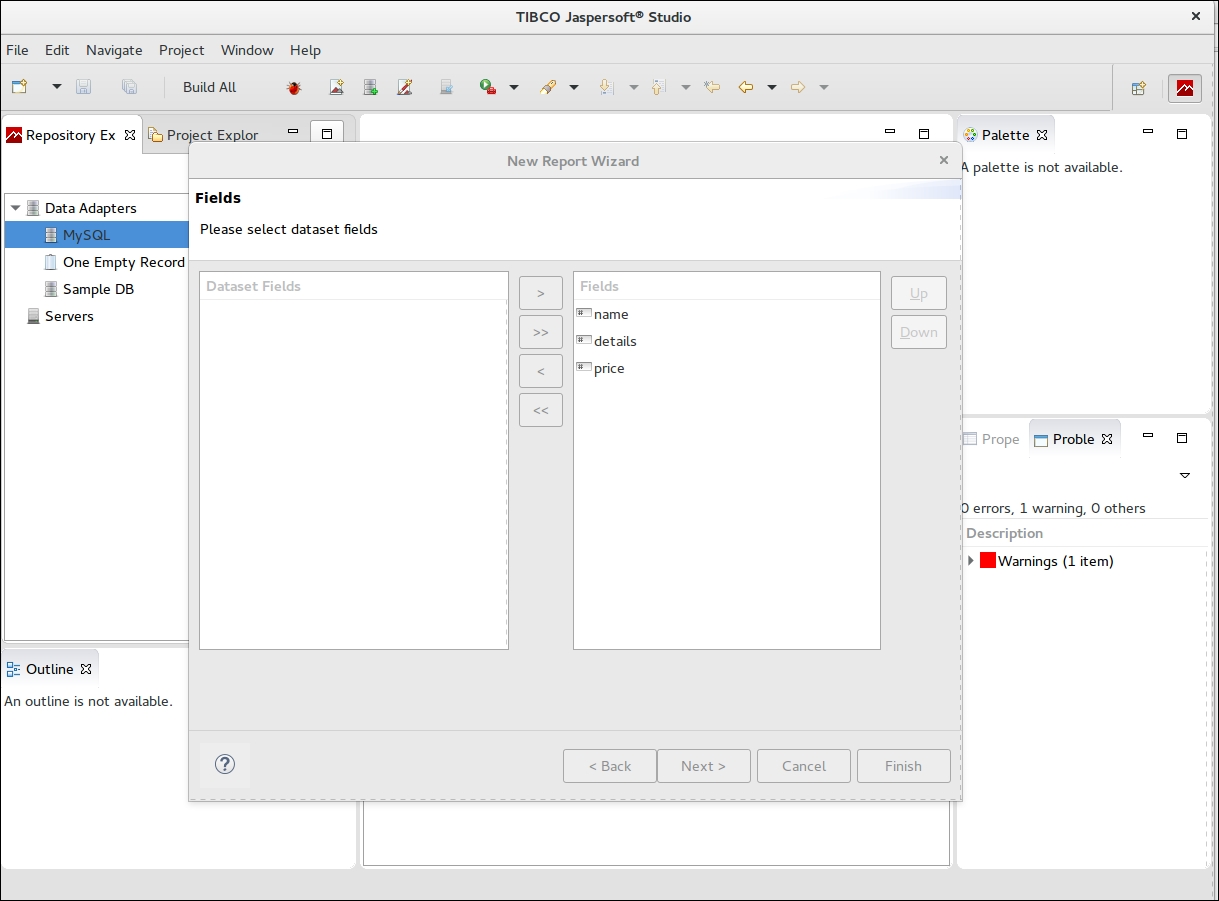The width and height of the screenshot is (1219, 901).
Task: Open the Back navigation history dropdown
Action: tap(772, 87)
